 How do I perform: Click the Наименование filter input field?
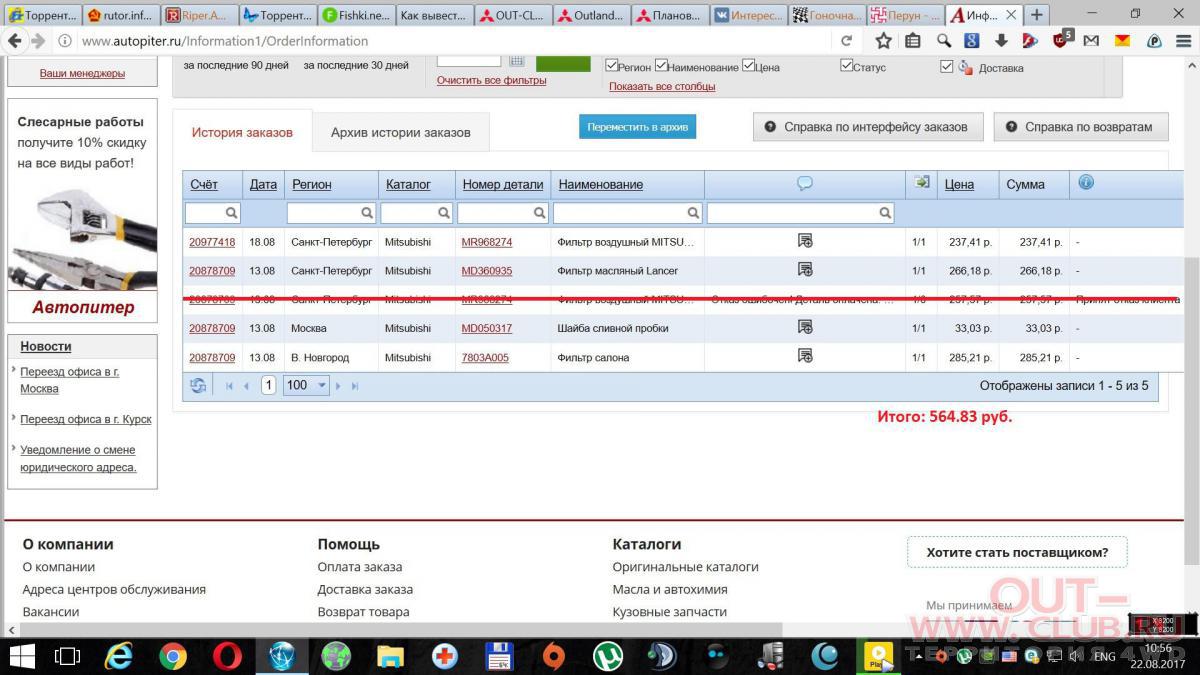(x=628, y=212)
